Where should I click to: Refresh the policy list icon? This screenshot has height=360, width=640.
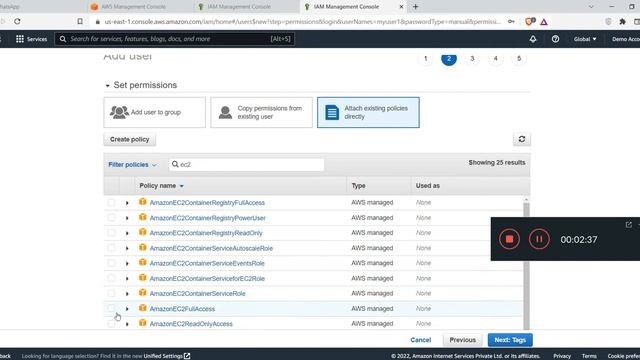click(522, 139)
